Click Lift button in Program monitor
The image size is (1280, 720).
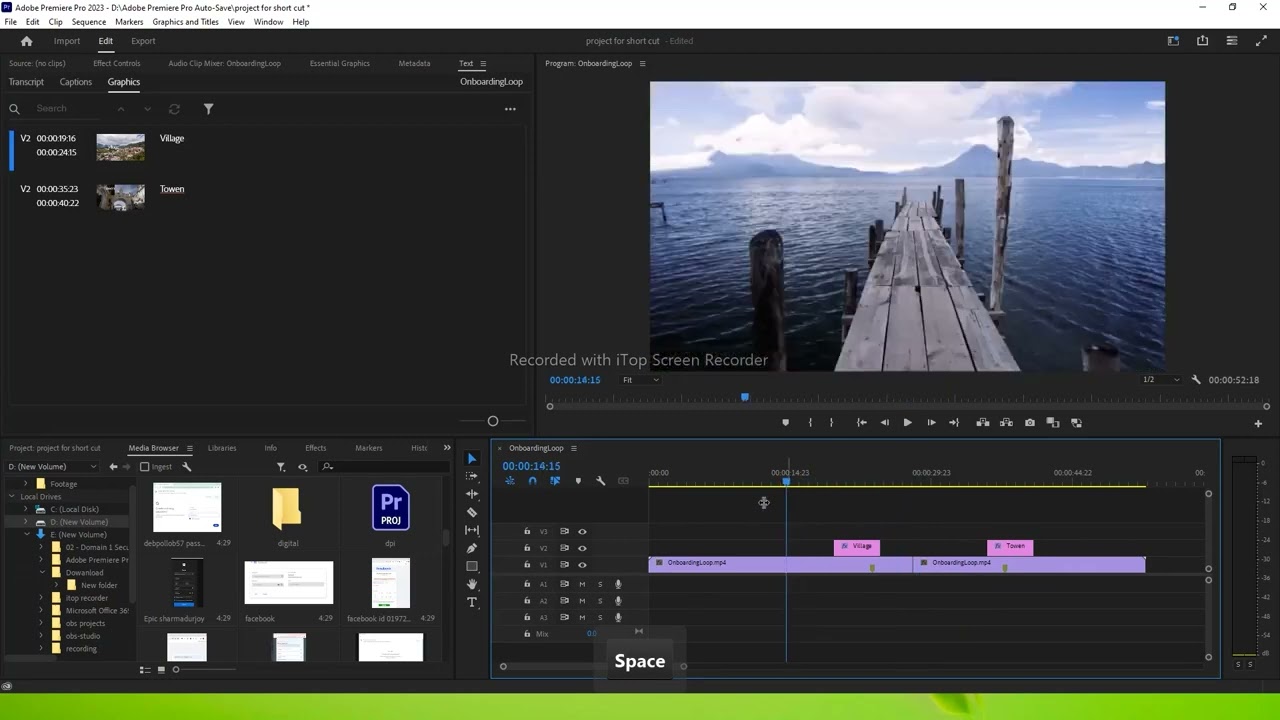[983, 423]
